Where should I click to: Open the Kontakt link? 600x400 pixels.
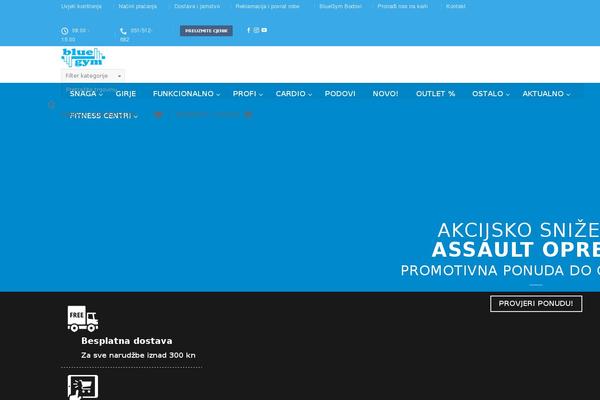(x=456, y=6)
